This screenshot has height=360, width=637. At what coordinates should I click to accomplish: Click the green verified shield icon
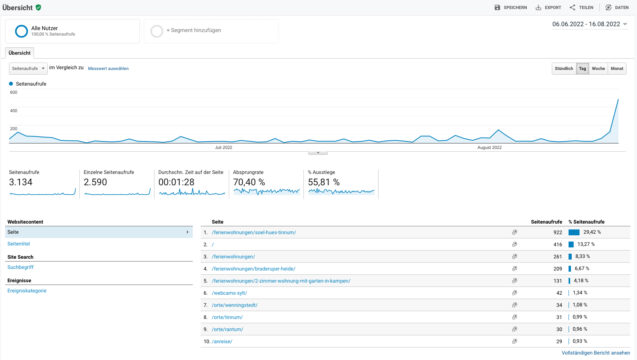pyautogui.click(x=38, y=7)
